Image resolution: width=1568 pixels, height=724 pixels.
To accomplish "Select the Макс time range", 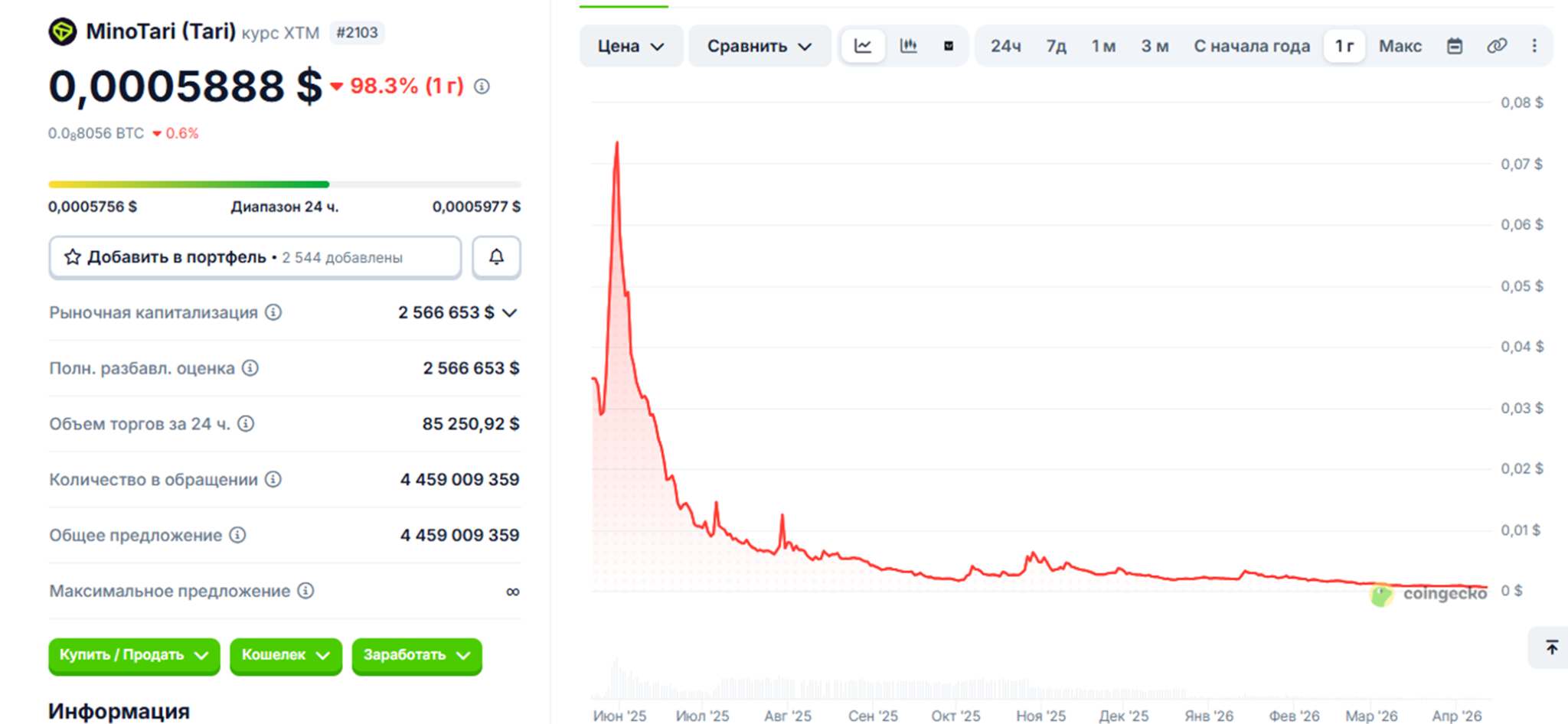I will pos(1400,46).
